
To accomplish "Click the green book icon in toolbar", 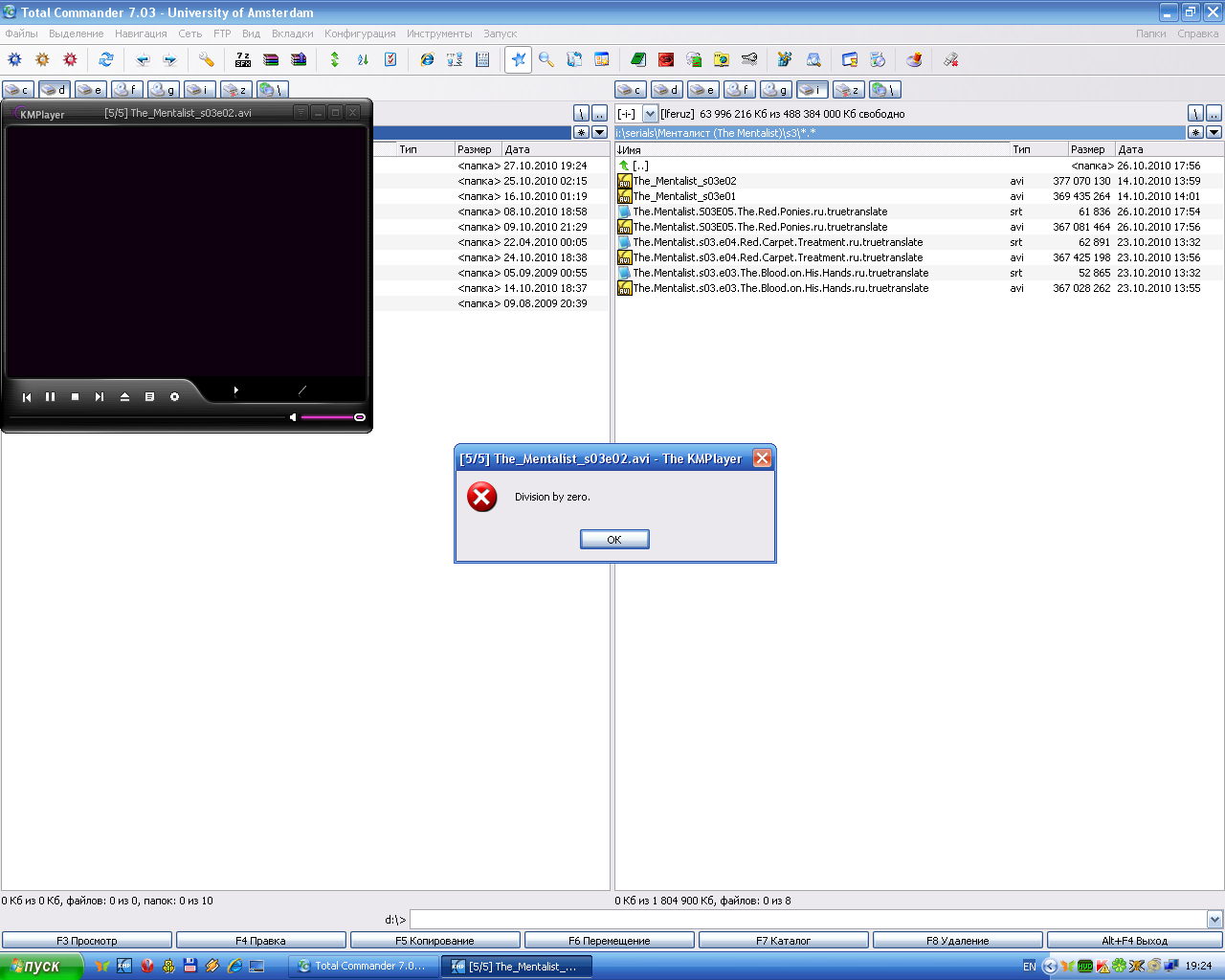I will (x=638, y=59).
